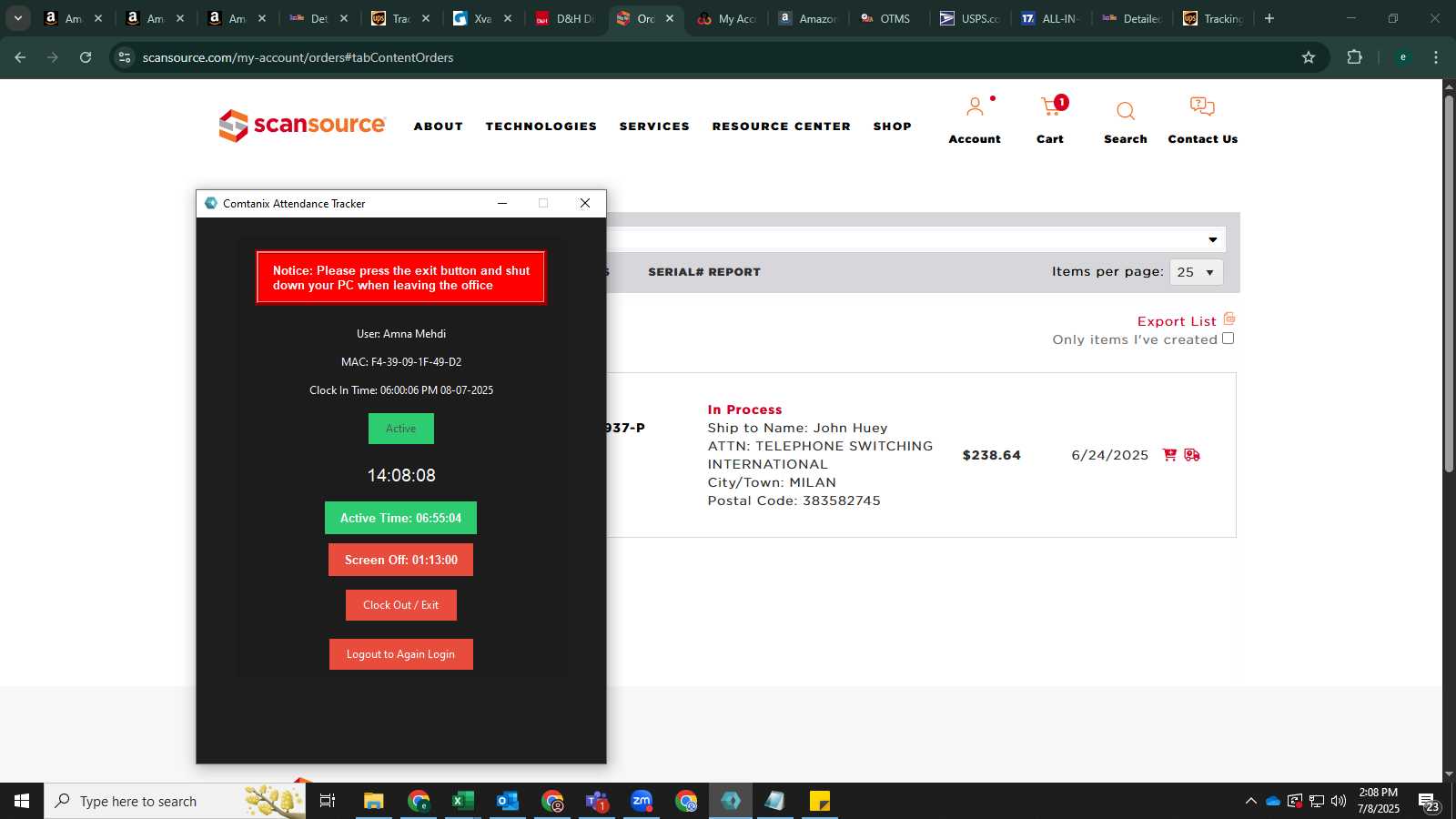
Task: Switch to the My Account browser tab
Action: coord(727,18)
